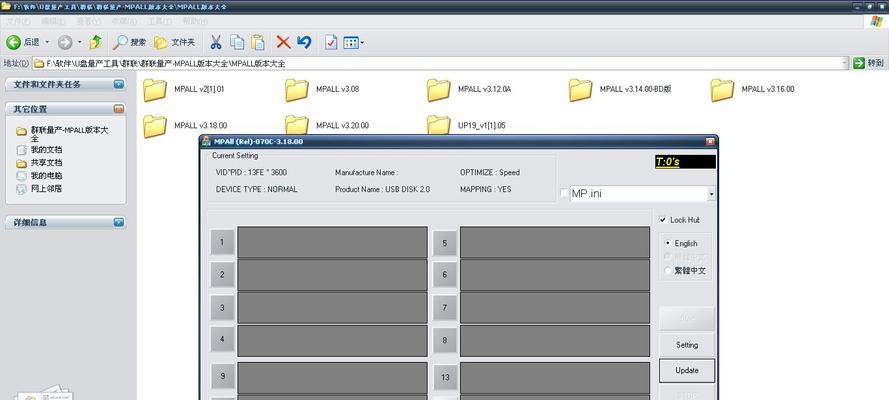Expand the 详细信息 panel
The image size is (889, 400).
[118, 222]
